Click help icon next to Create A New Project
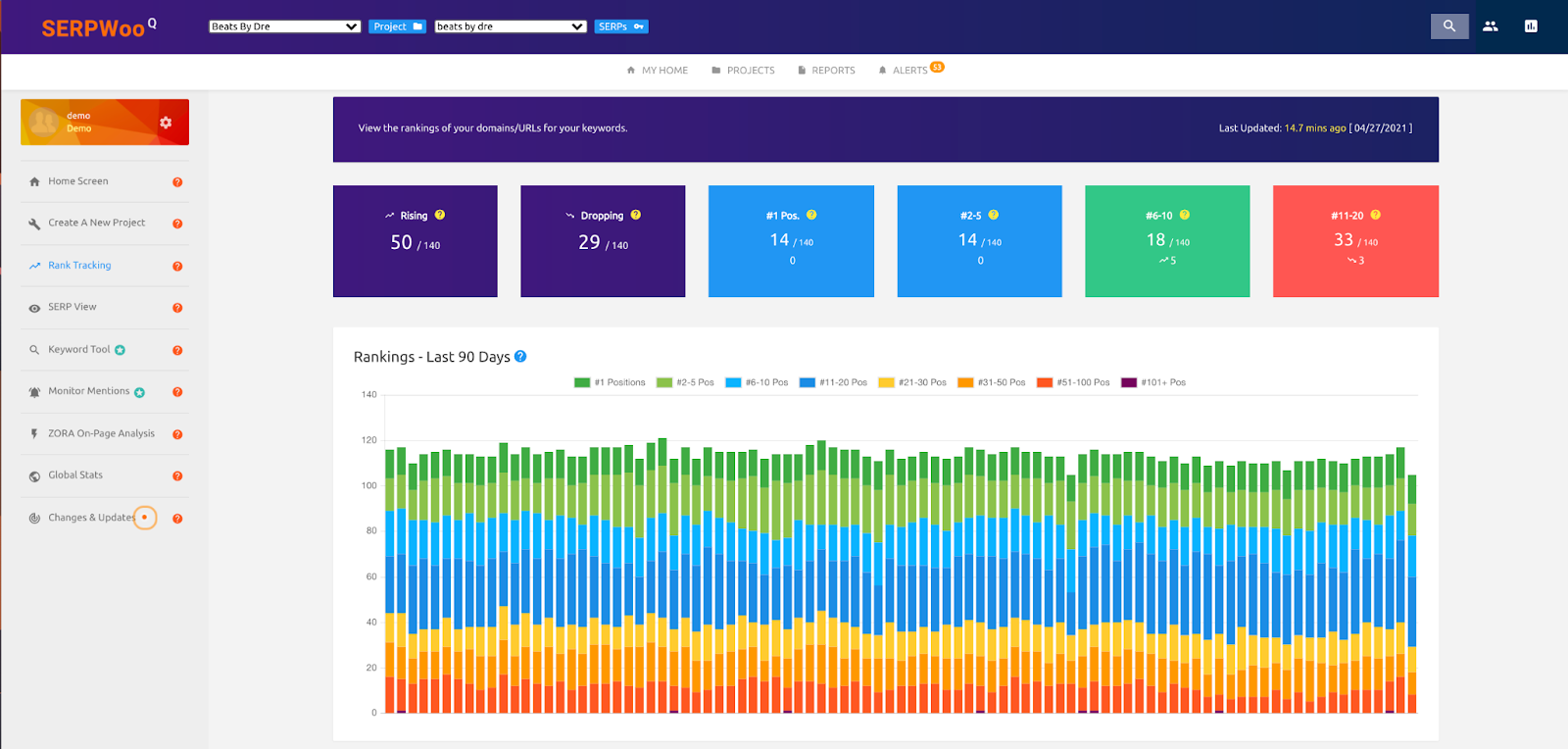 177,224
